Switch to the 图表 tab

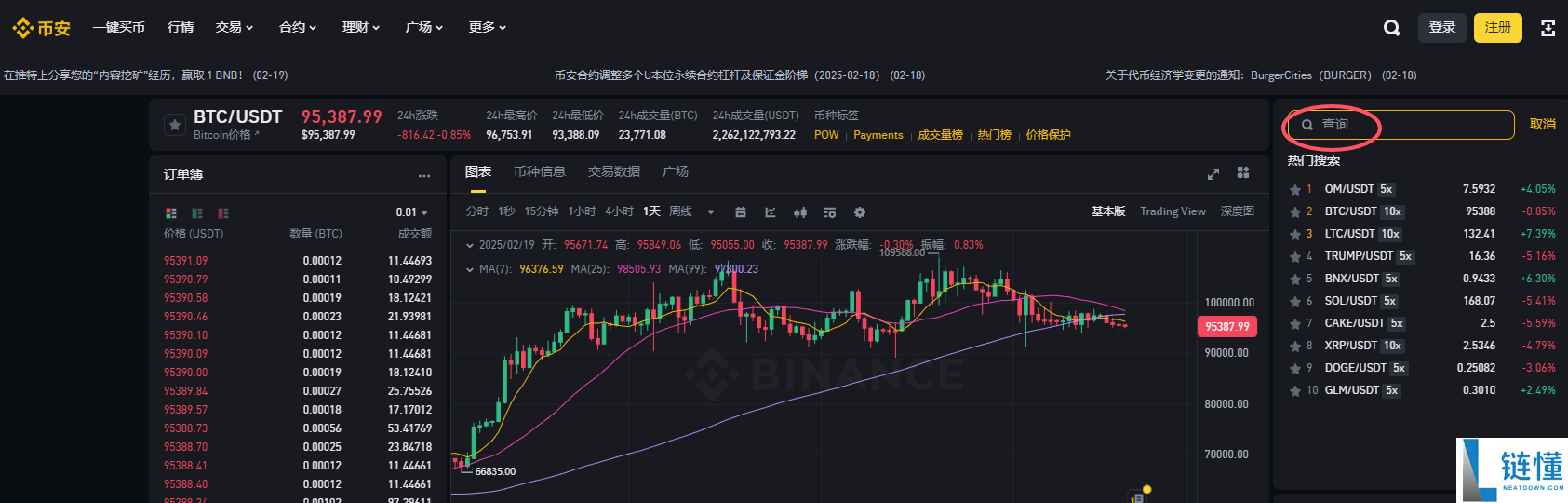coord(478,172)
